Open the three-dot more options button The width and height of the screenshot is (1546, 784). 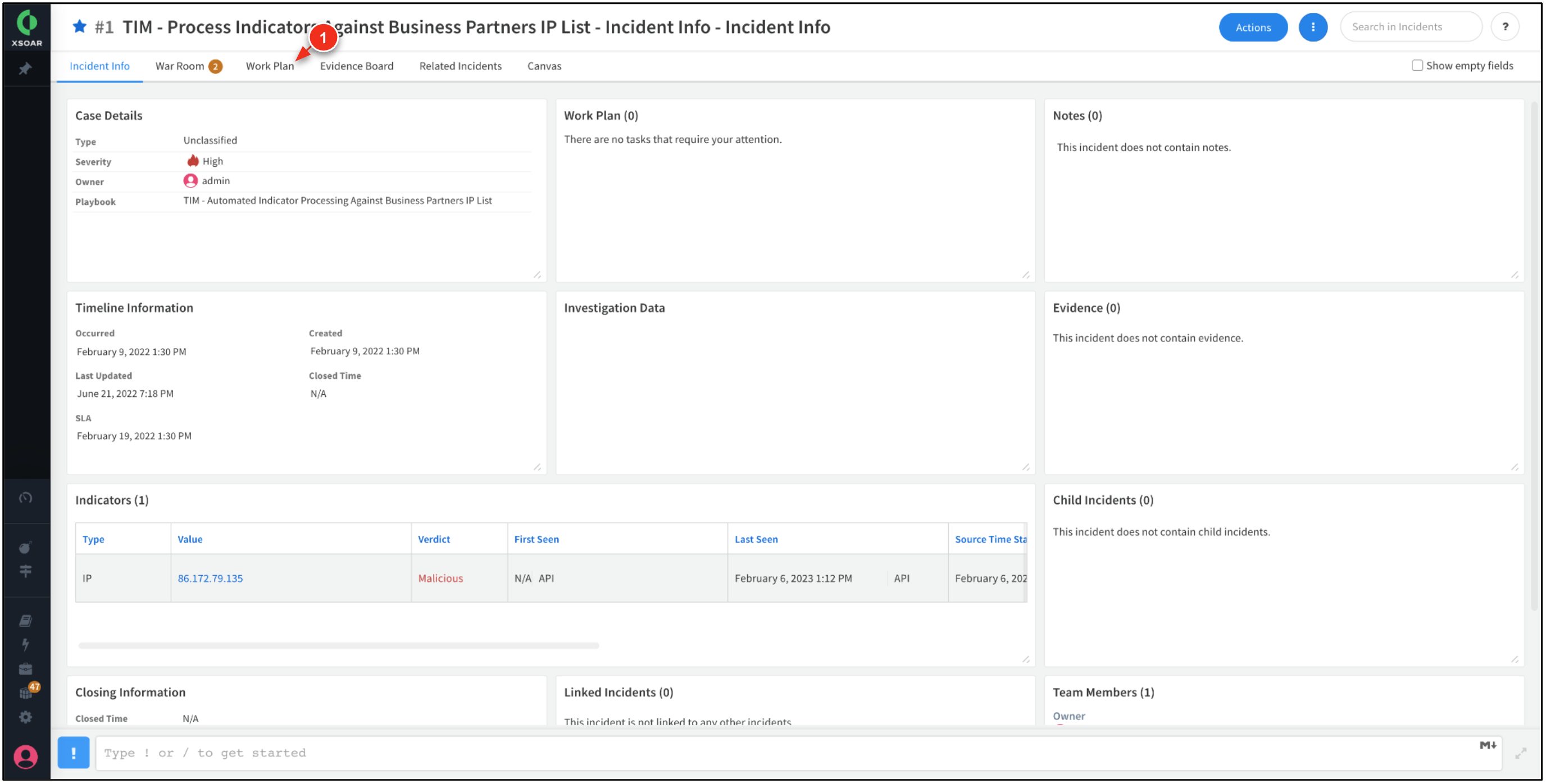pos(1312,27)
